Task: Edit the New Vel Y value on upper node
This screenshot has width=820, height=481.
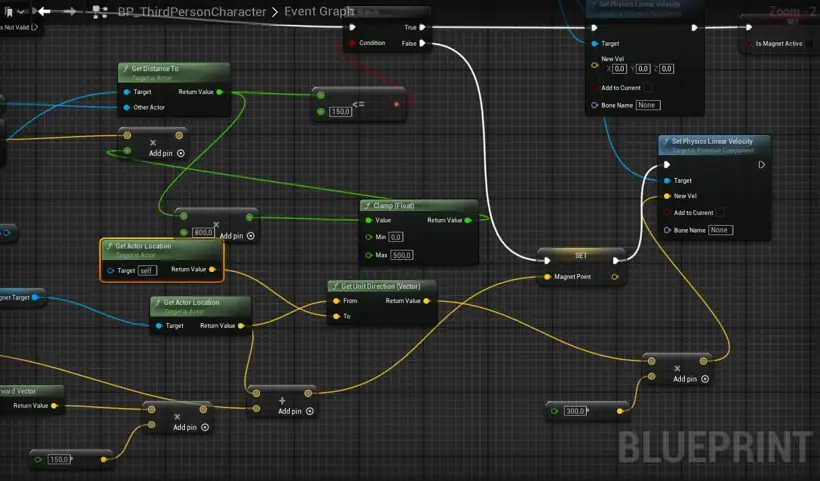Action: click(643, 68)
